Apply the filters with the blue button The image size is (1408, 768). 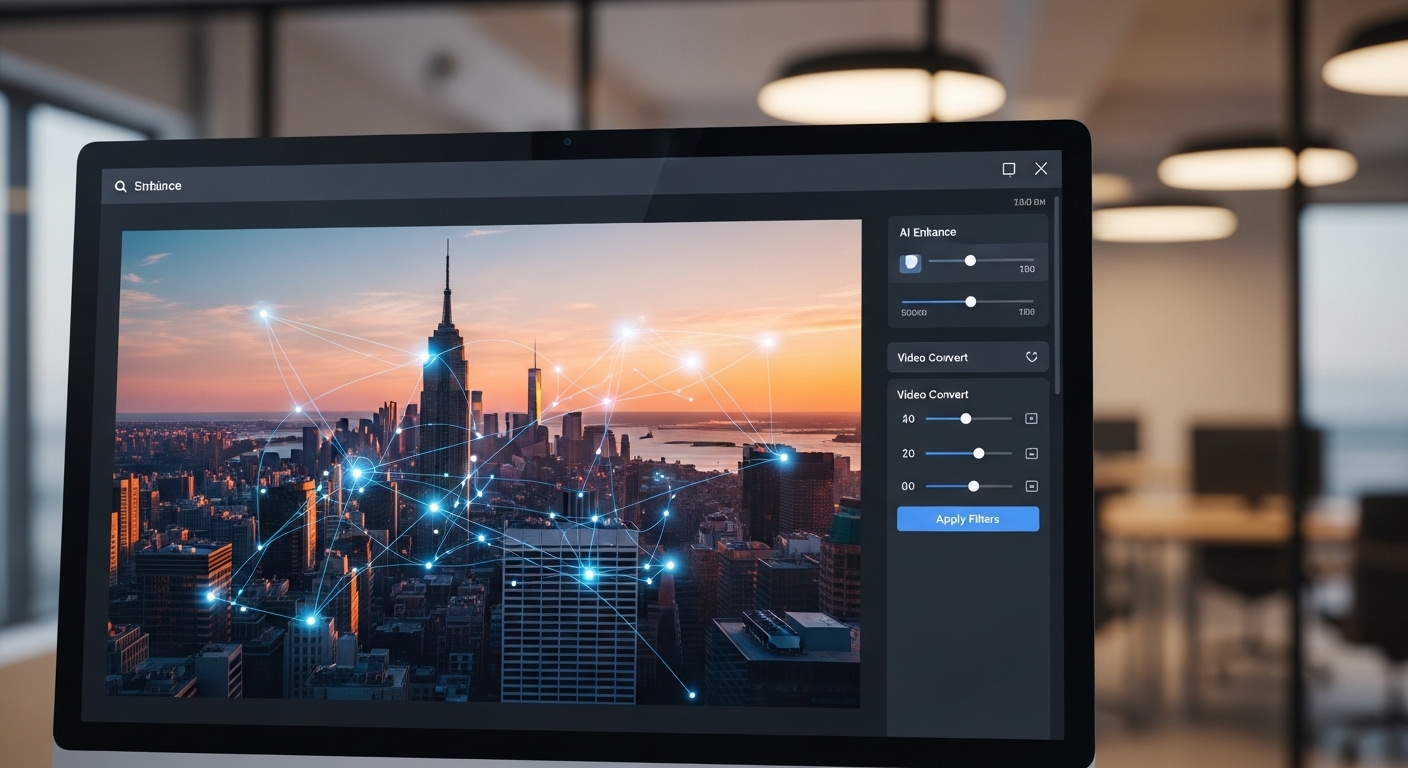967,519
